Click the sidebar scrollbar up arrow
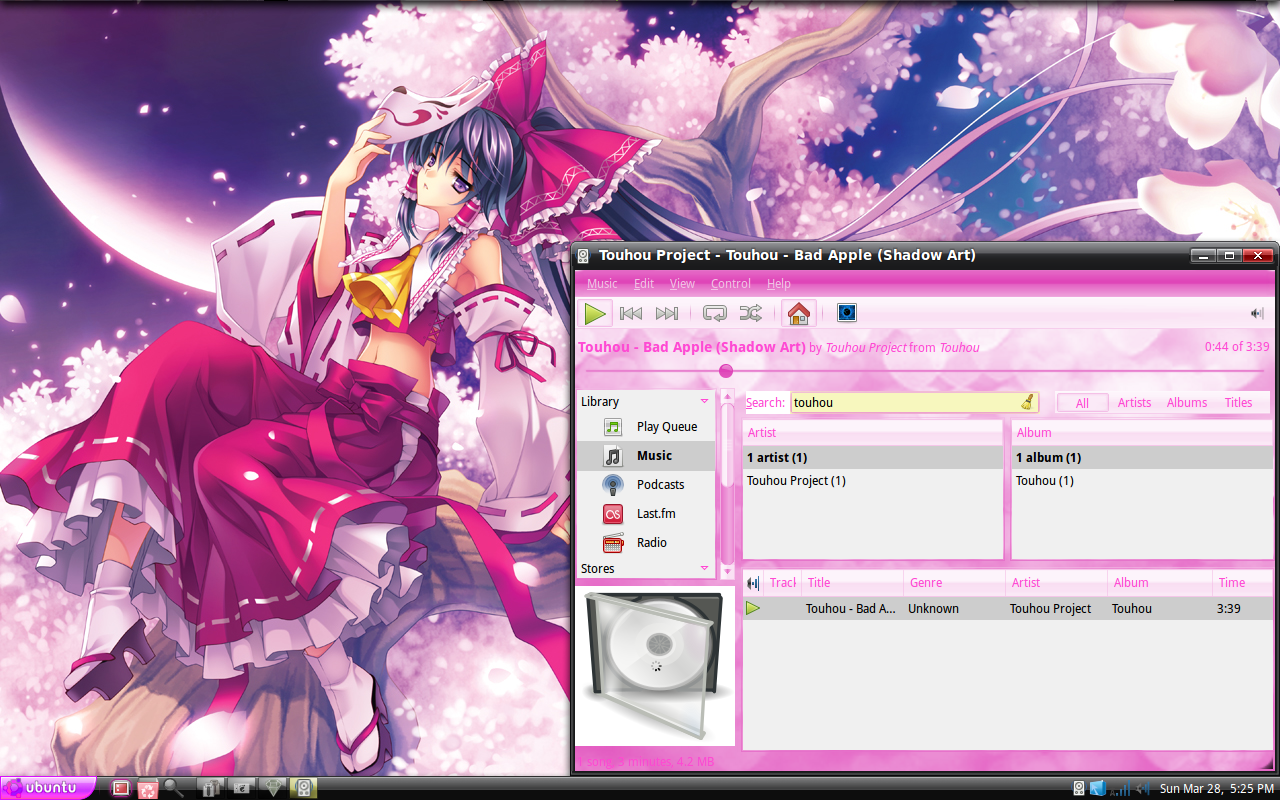This screenshot has width=1280, height=800. point(727,396)
